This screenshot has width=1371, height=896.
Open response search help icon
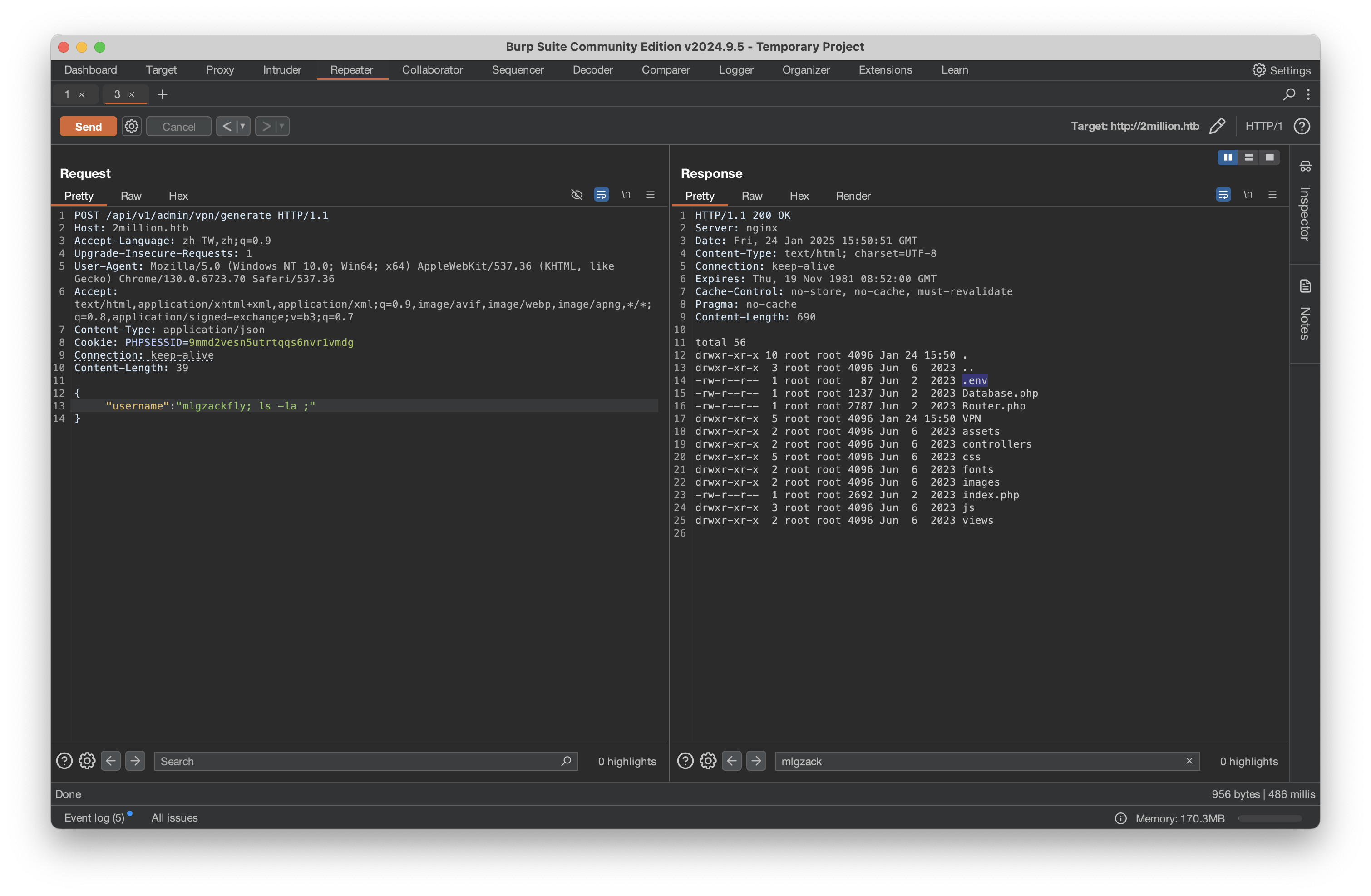pos(685,761)
